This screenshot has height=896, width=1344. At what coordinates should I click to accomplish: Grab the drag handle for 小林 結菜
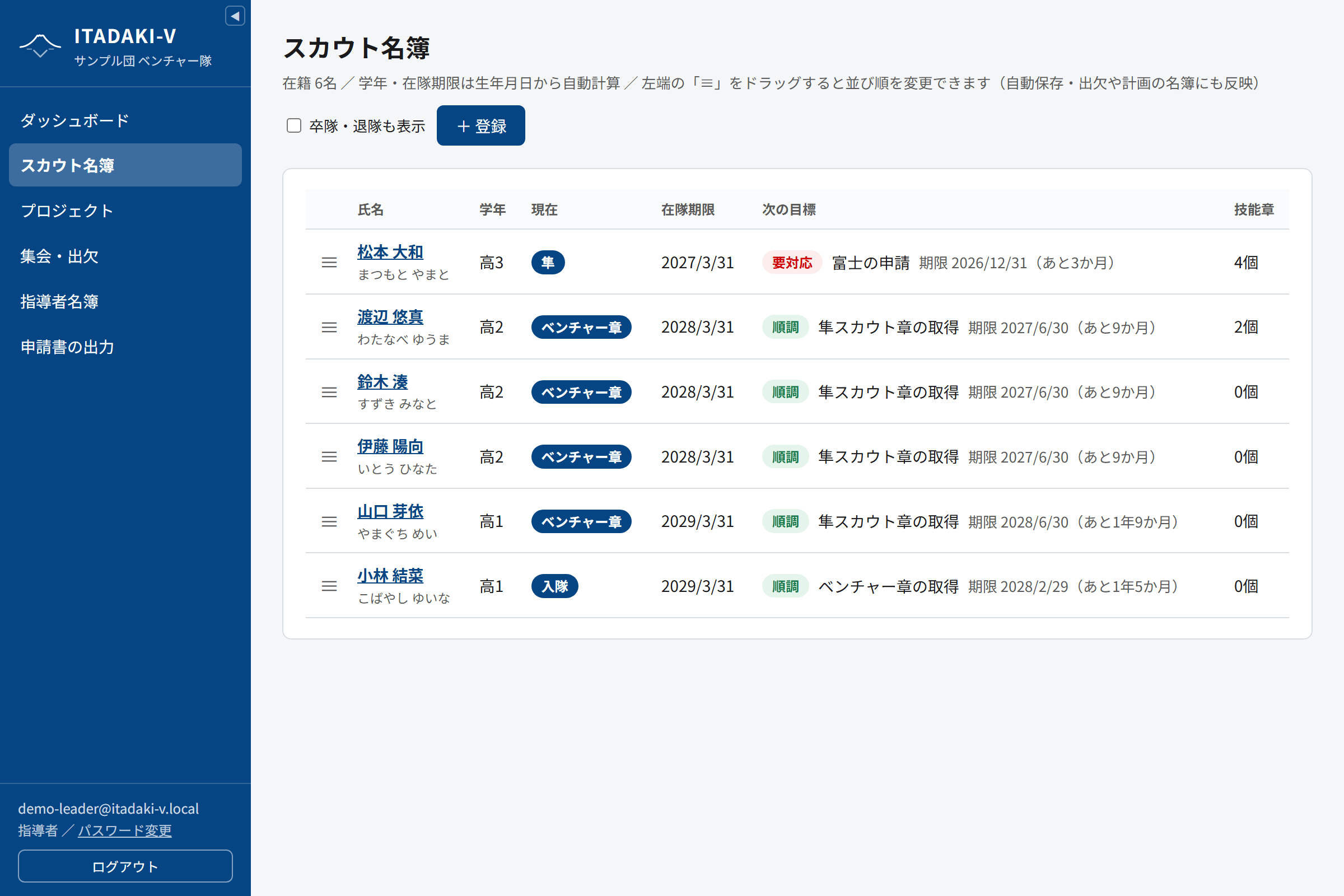[x=329, y=586]
